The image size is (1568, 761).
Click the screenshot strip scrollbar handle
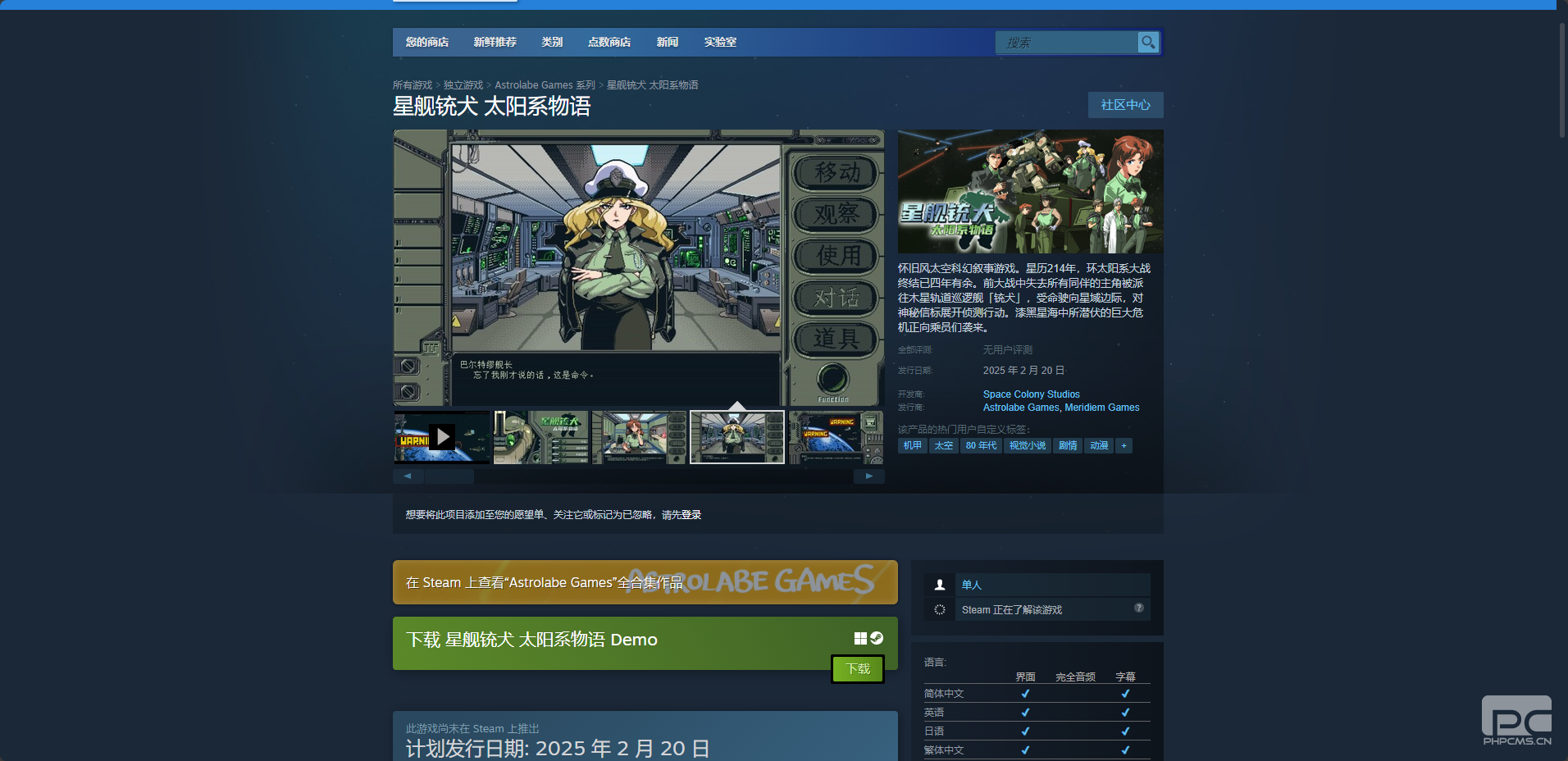(x=449, y=476)
